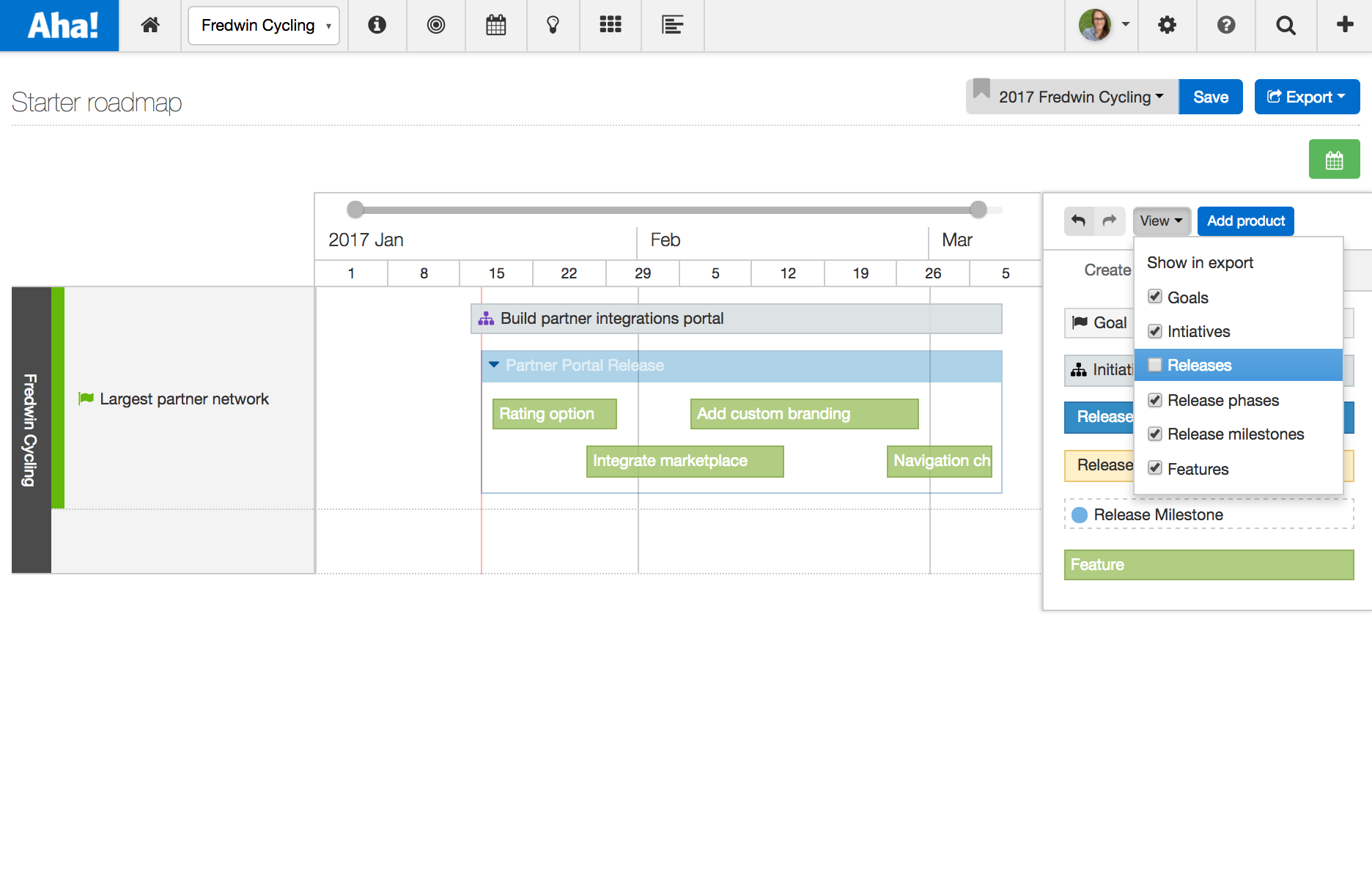Click the right timeline range slider handle
Viewport: 1372px width, 888px height.
click(978, 210)
